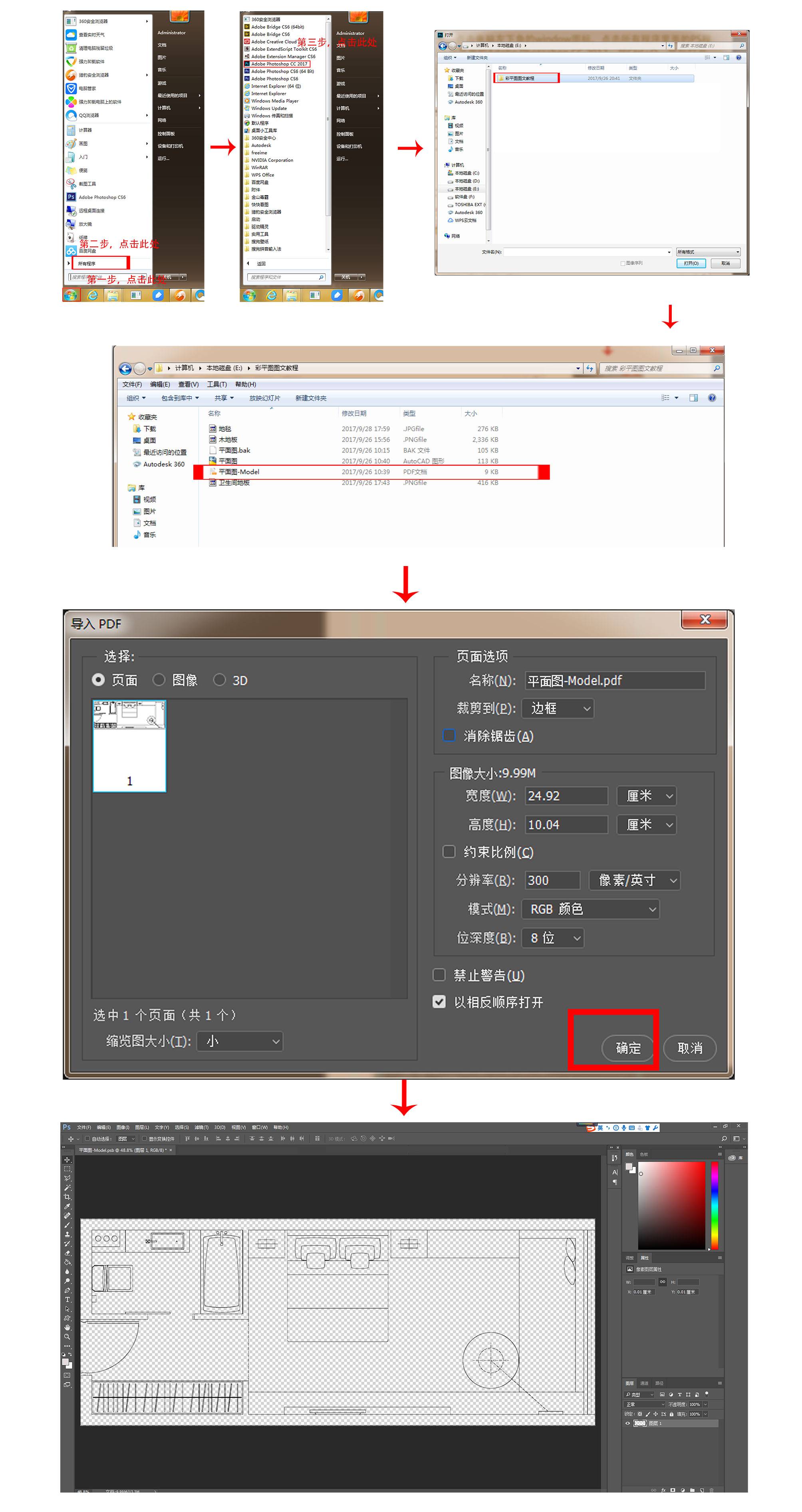Open the 模式 RGB 颜色 dropdown
The image size is (802, 1512).
[x=591, y=909]
